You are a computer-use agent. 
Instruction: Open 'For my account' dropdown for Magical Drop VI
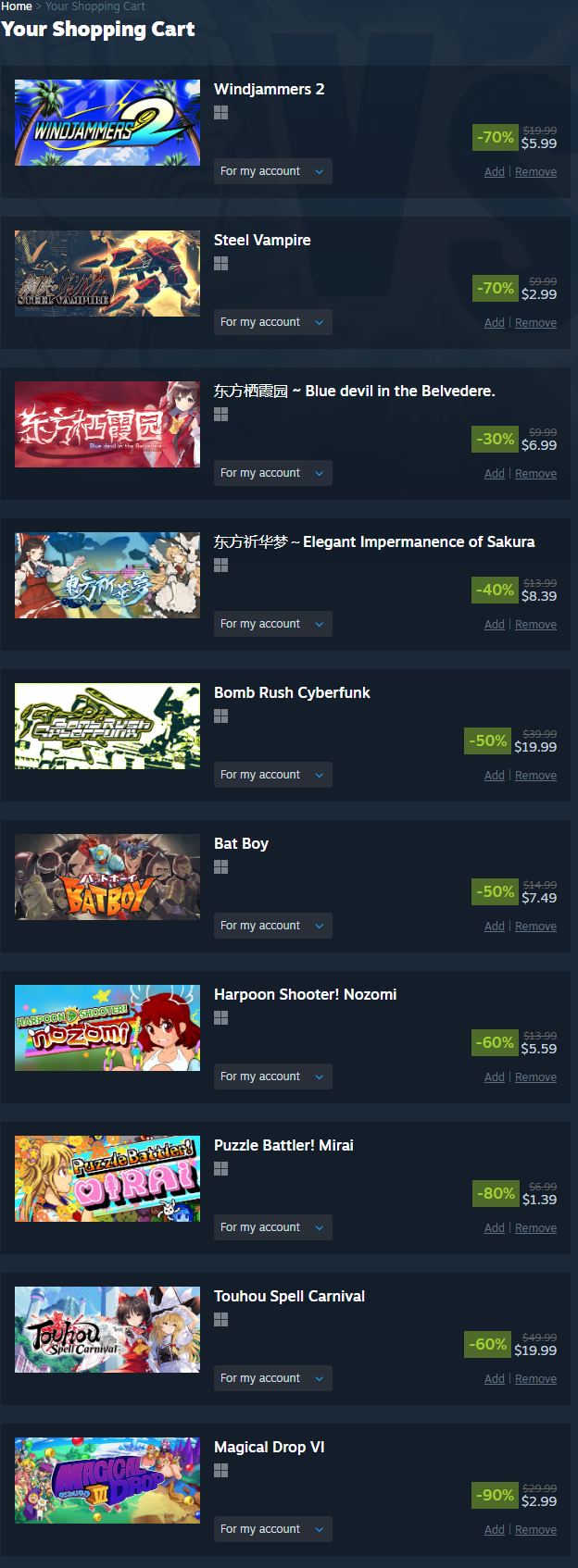[273, 1529]
